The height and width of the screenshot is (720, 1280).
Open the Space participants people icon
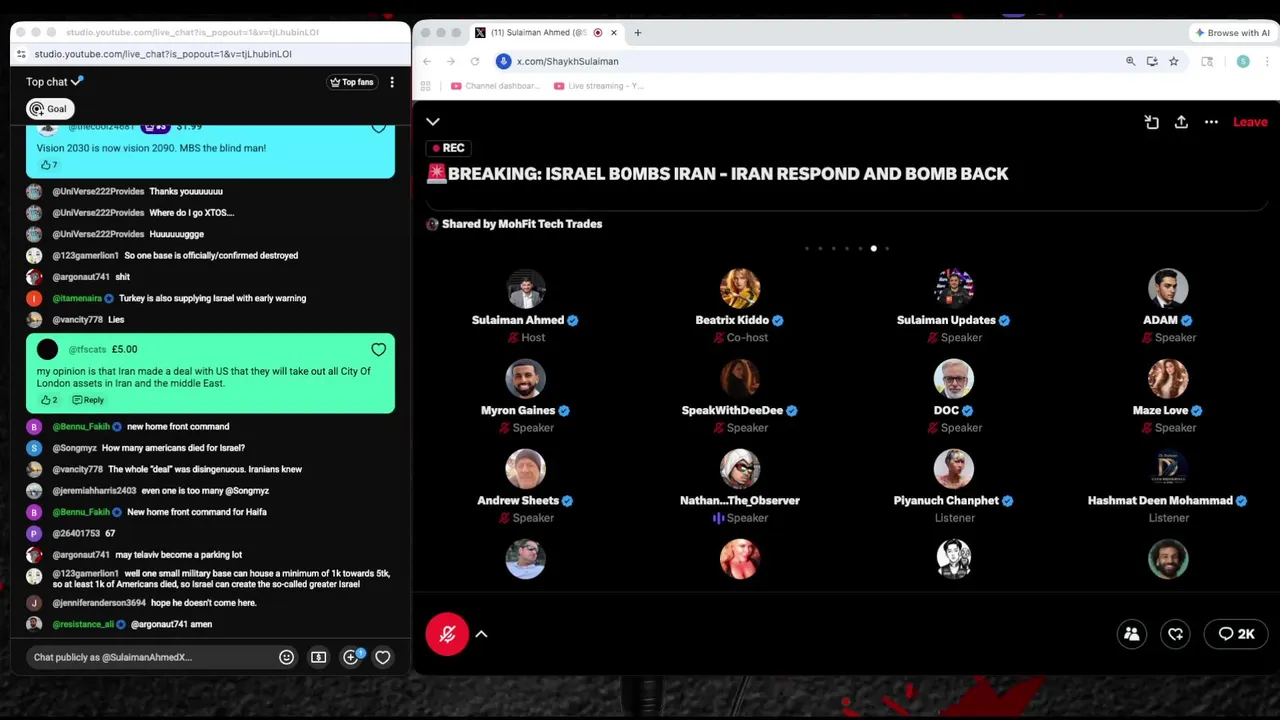[x=1132, y=634]
